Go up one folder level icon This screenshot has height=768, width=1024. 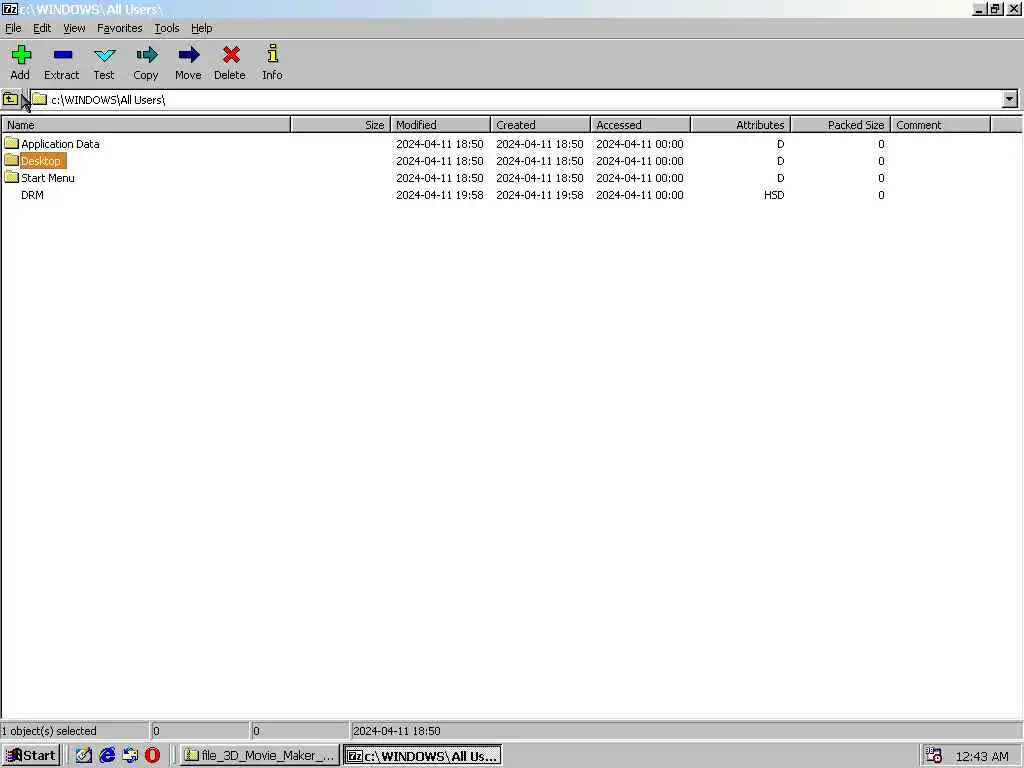coord(10,99)
